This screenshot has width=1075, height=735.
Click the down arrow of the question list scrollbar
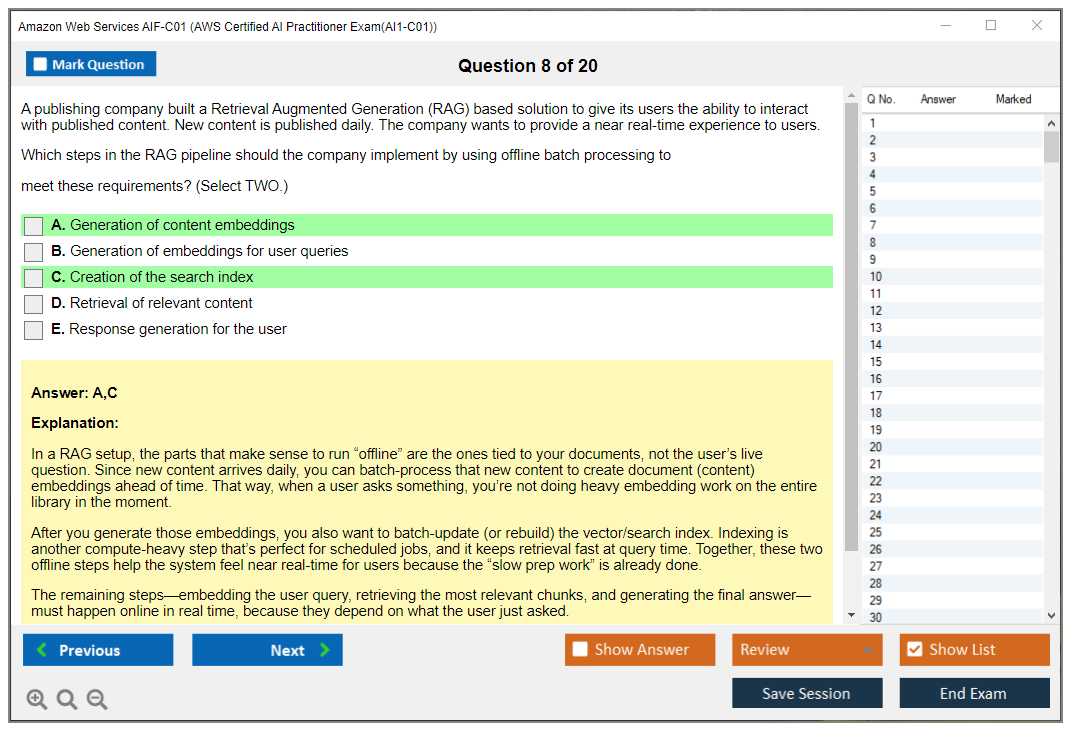click(1051, 614)
